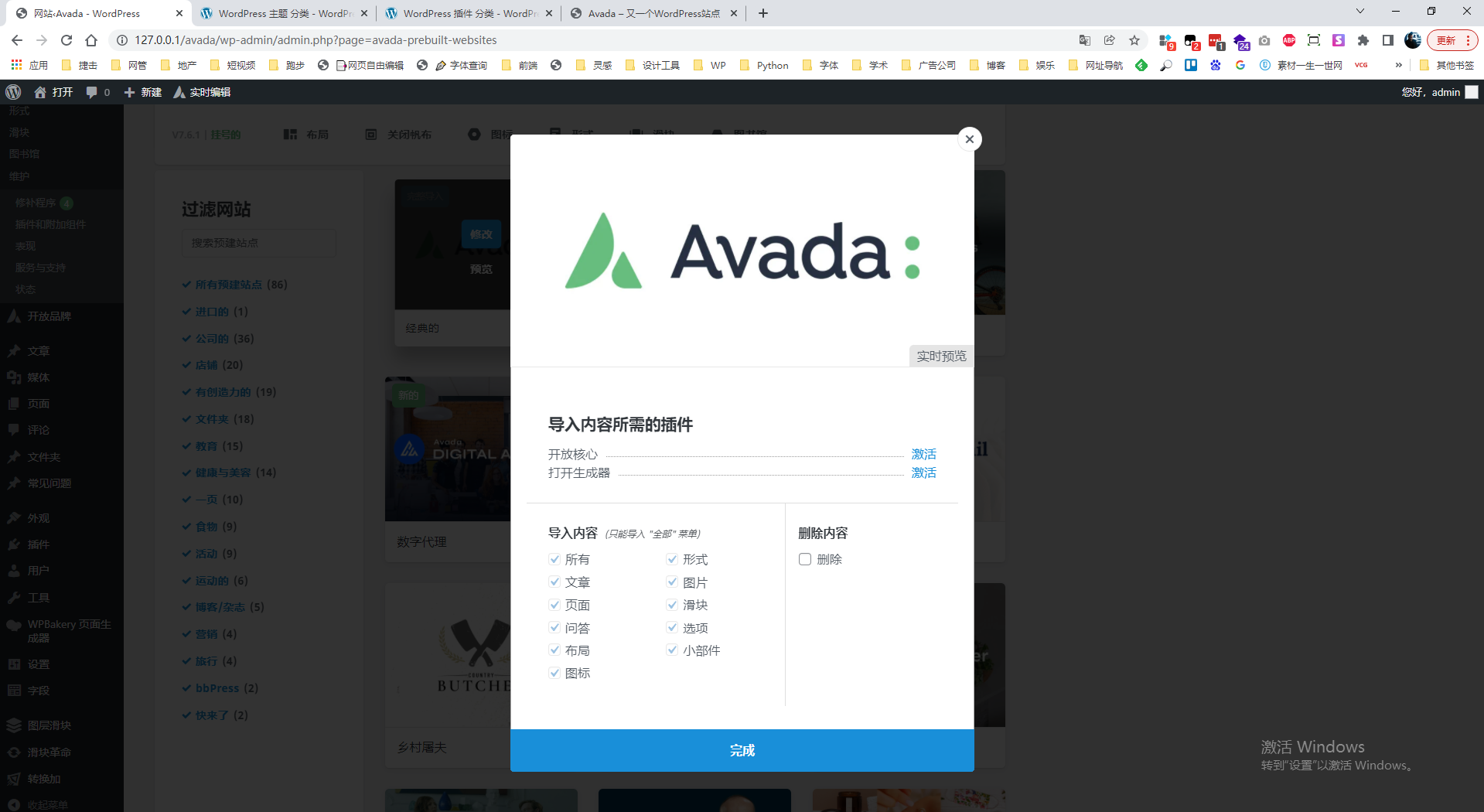The image size is (1484, 812).
Task: Open the 实时预览 live preview link
Action: 941,356
